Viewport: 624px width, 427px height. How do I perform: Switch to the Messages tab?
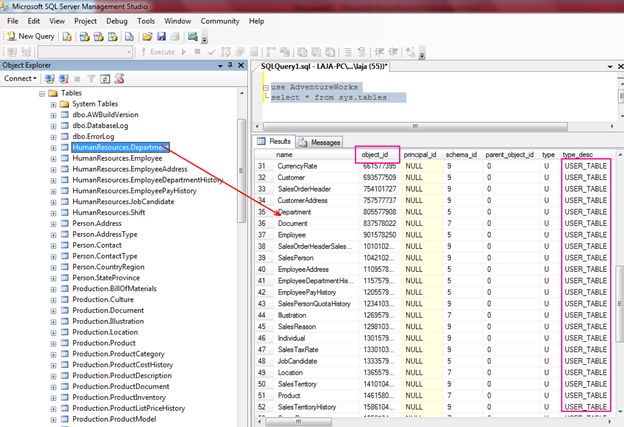click(320, 142)
